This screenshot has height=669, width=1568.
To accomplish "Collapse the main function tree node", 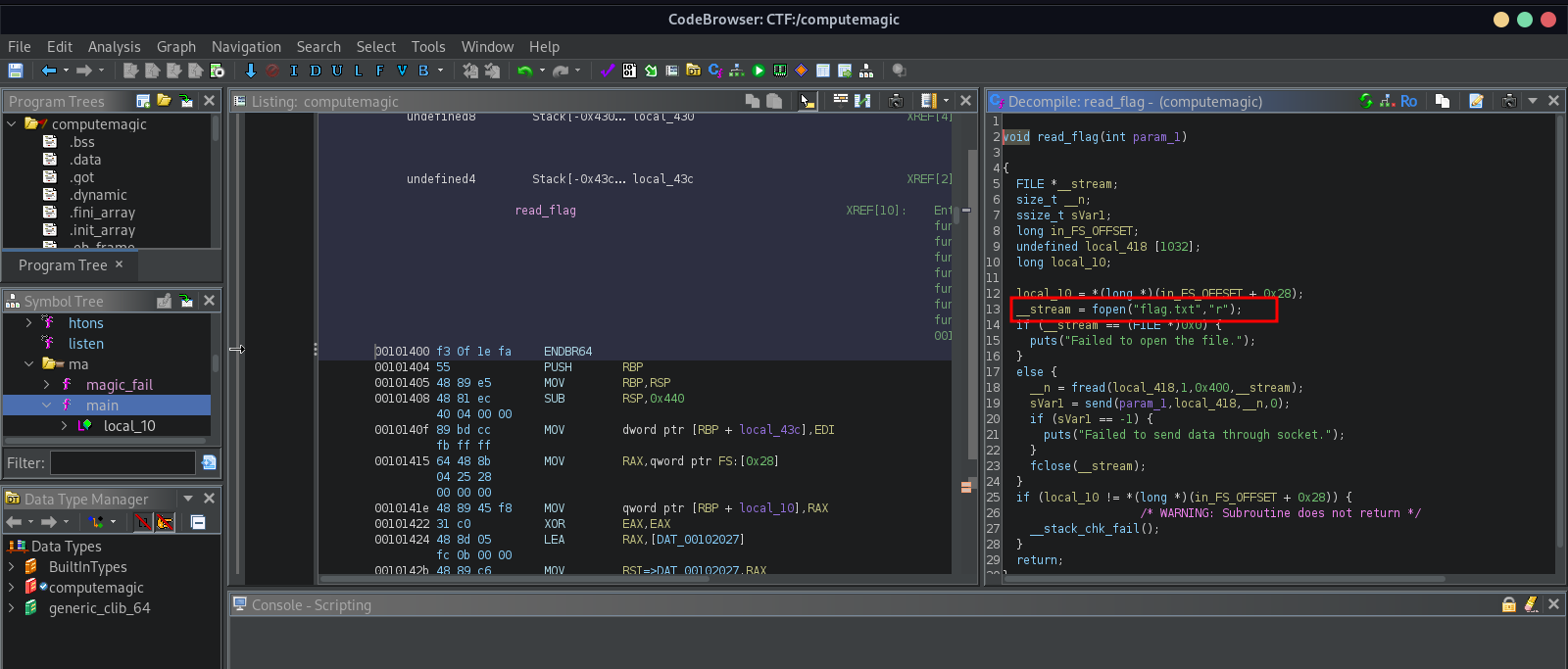I will click(x=46, y=406).
